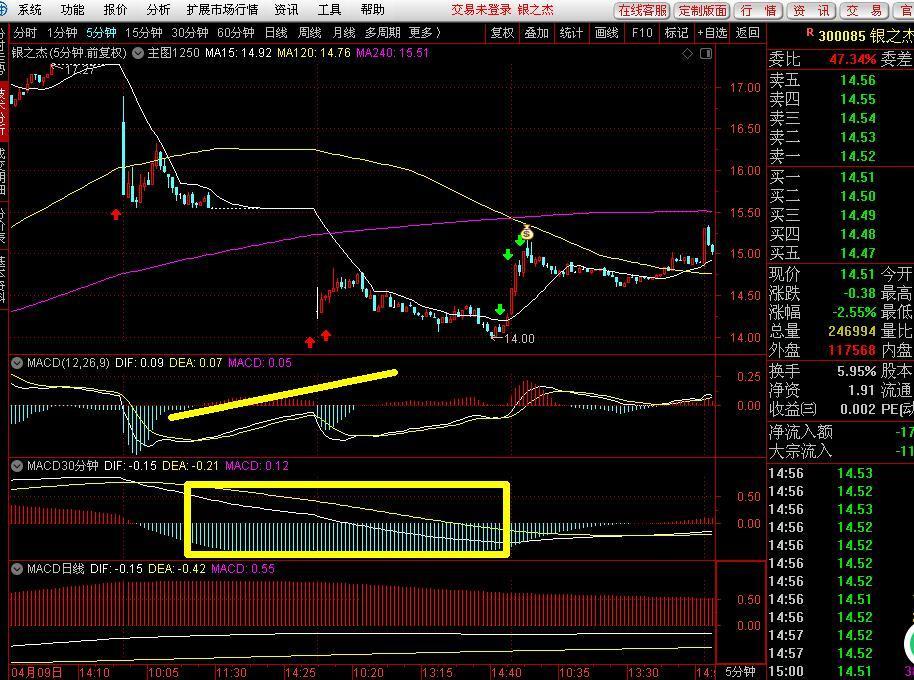Click the money bag marker on the chart

pyautogui.click(x=526, y=232)
